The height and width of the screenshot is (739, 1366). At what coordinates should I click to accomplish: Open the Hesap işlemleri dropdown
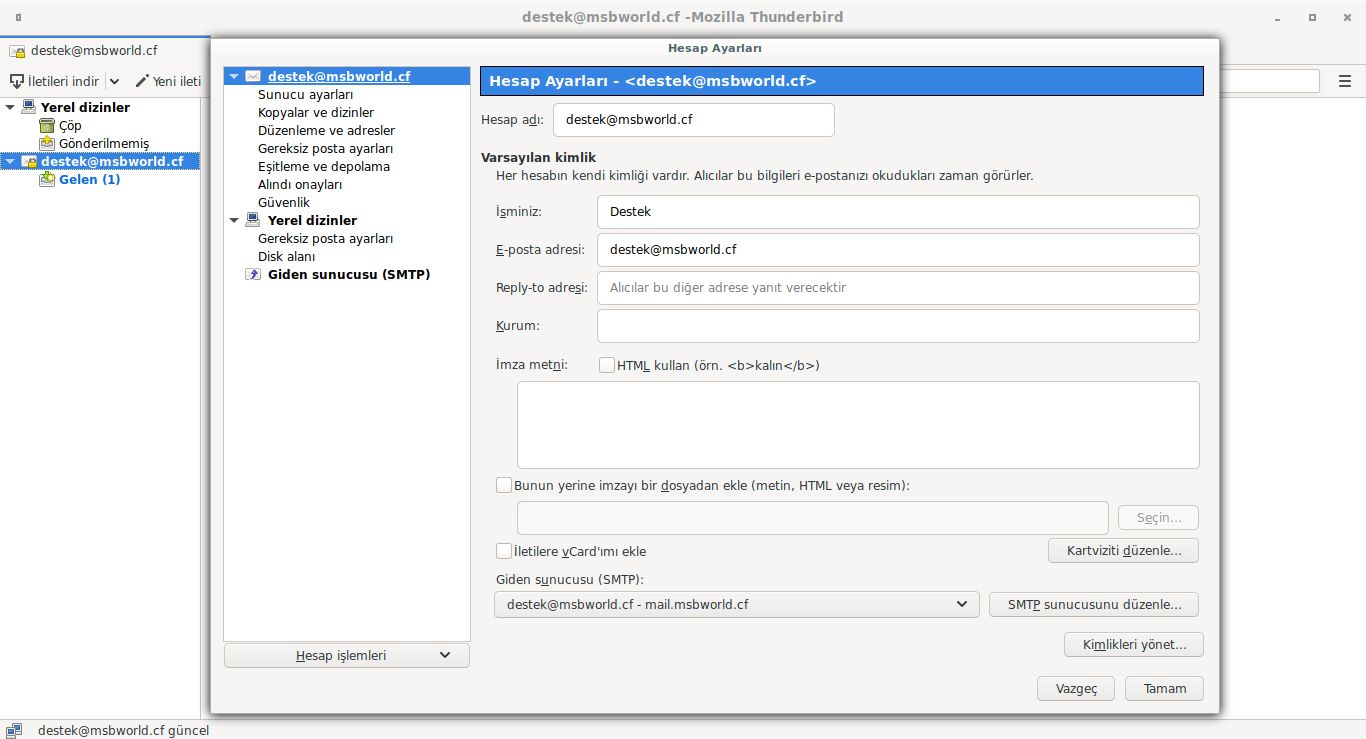coord(347,656)
